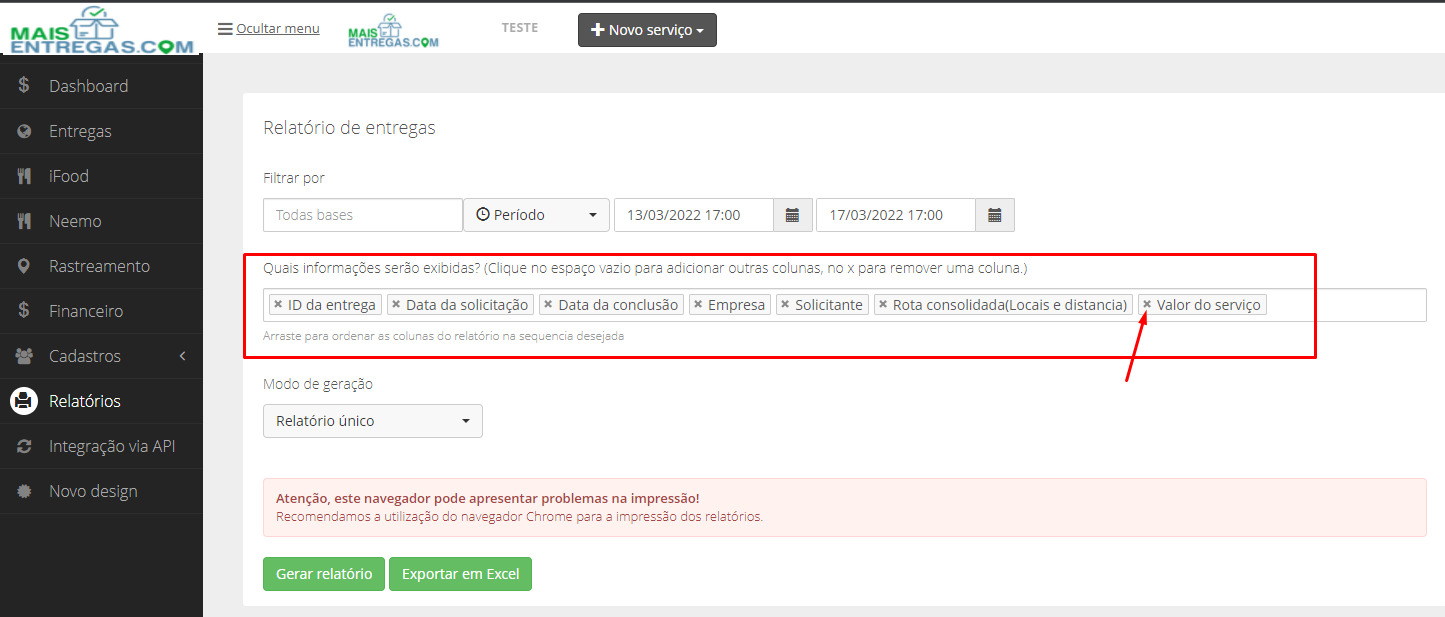This screenshot has width=1445, height=617.
Task: Click the Ocultar menu link
Action: [278, 29]
